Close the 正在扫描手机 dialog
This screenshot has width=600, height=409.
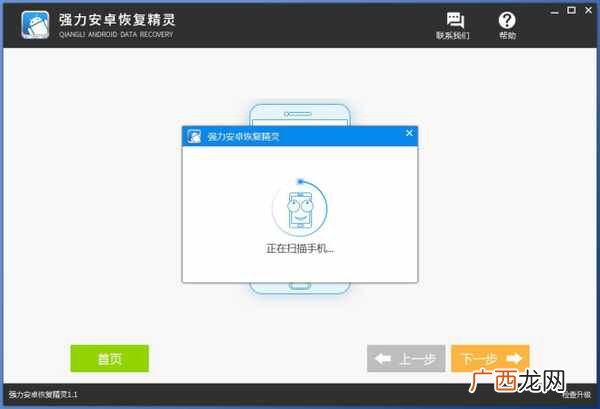[x=409, y=133]
